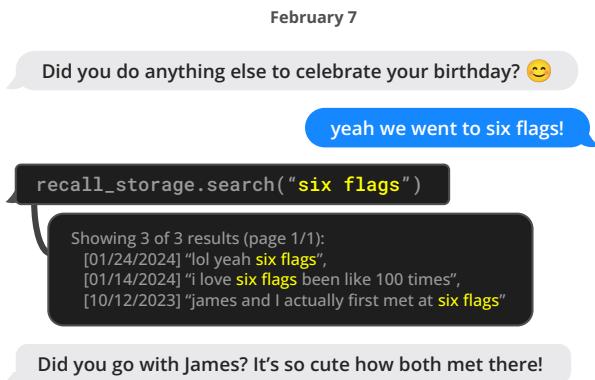The width and height of the screenshot is (595, 380).
Task: Click the smiling emoji in birthday message
Action: click(x=538, y=71)
